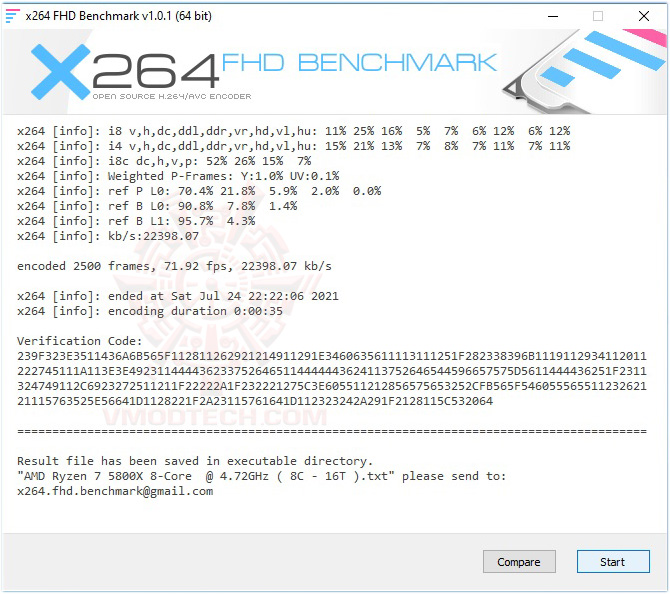Click the x264 app icon in title bar
Image resolution: width=670 pixels, height=594 pixels.
[12, 16]
